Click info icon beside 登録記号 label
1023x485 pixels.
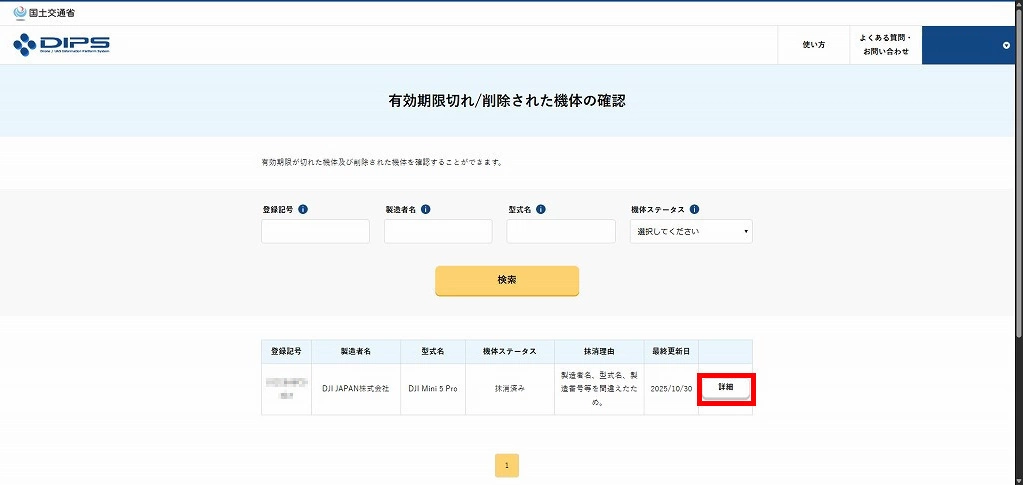(x=303, y=210)
